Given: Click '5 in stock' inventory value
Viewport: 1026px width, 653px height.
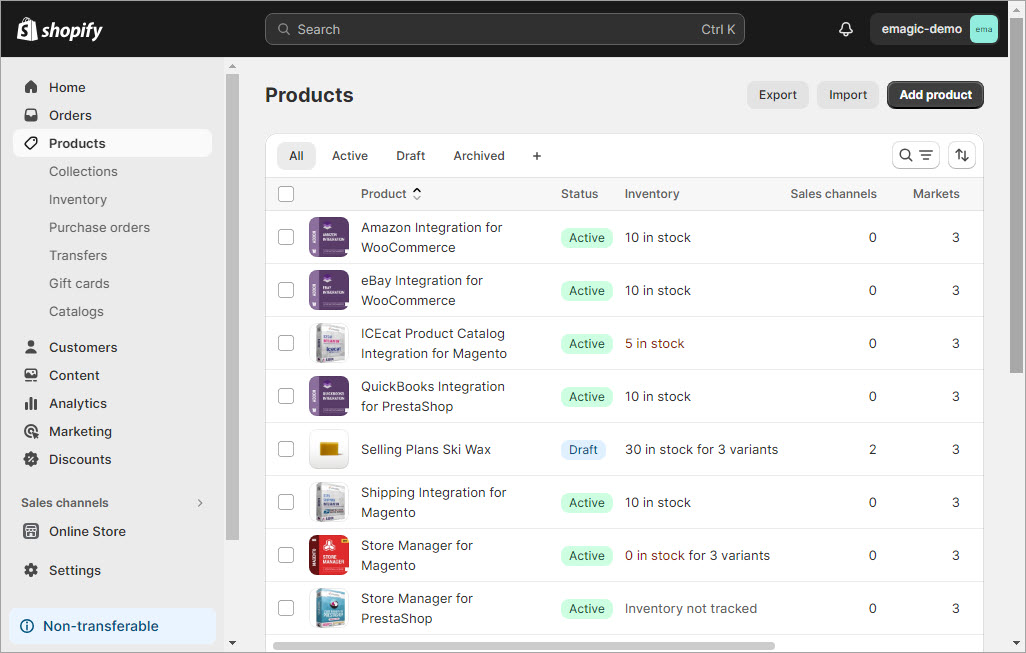Looking at the screenshot, I should [x=654, y=344].
